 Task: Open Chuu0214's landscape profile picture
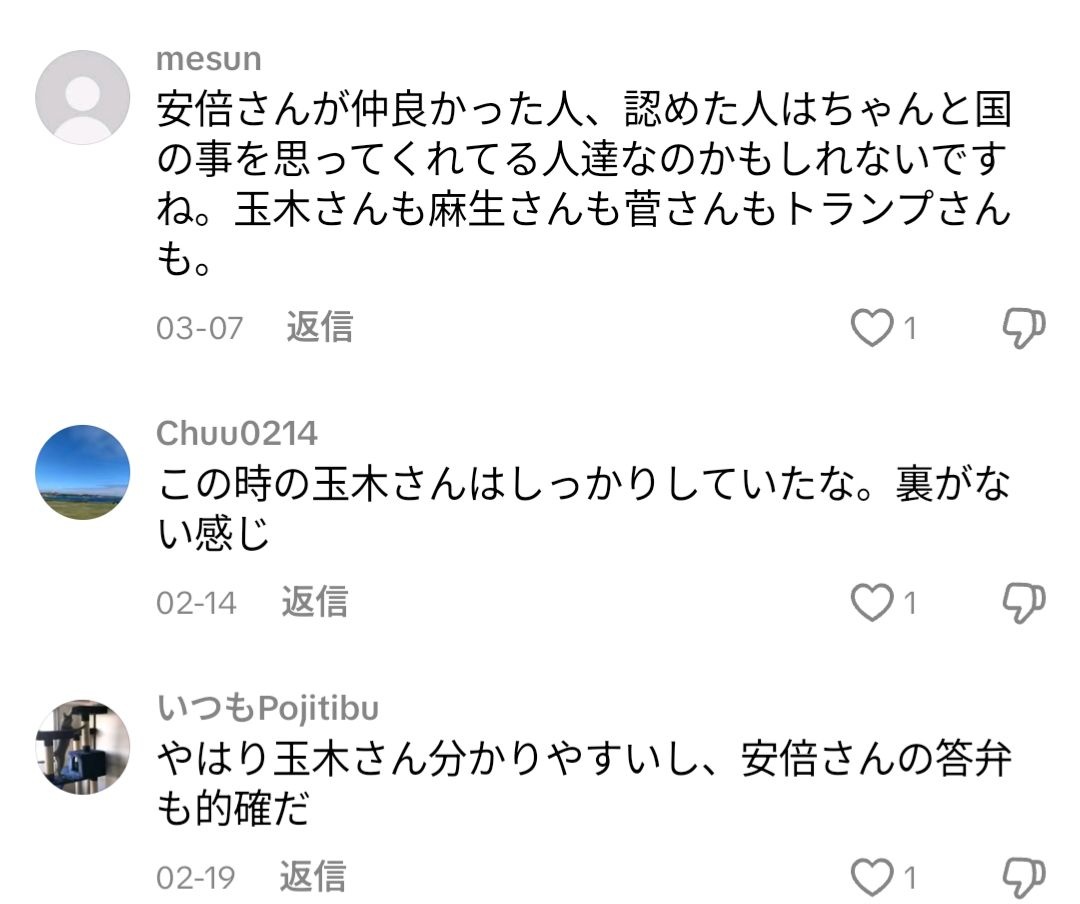(83, 473)
